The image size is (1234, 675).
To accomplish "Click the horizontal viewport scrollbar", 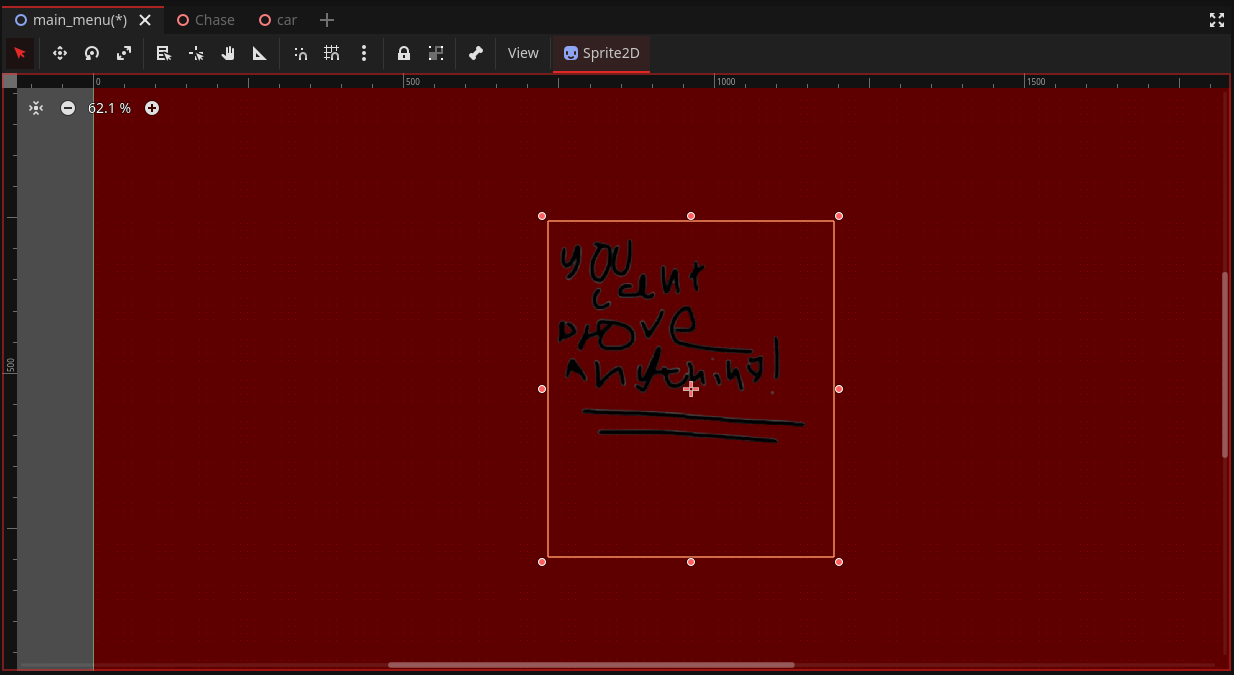I will (x=591, y=665).
